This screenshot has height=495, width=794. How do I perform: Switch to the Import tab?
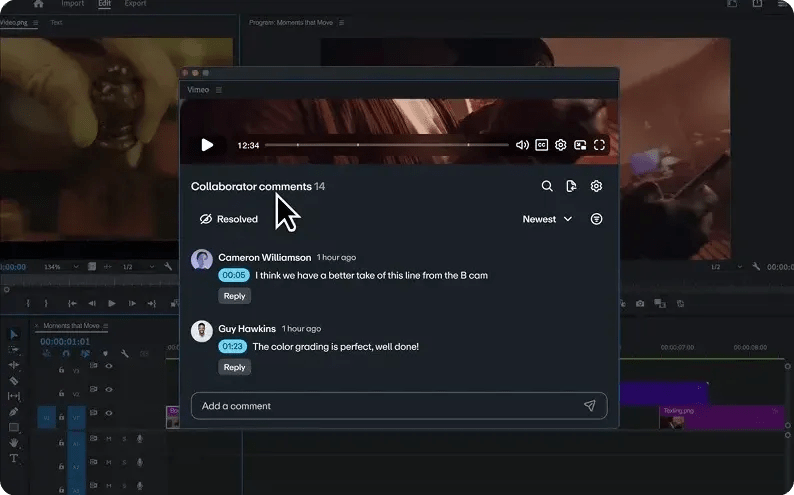pyautogui.click(x=72, y=4)
